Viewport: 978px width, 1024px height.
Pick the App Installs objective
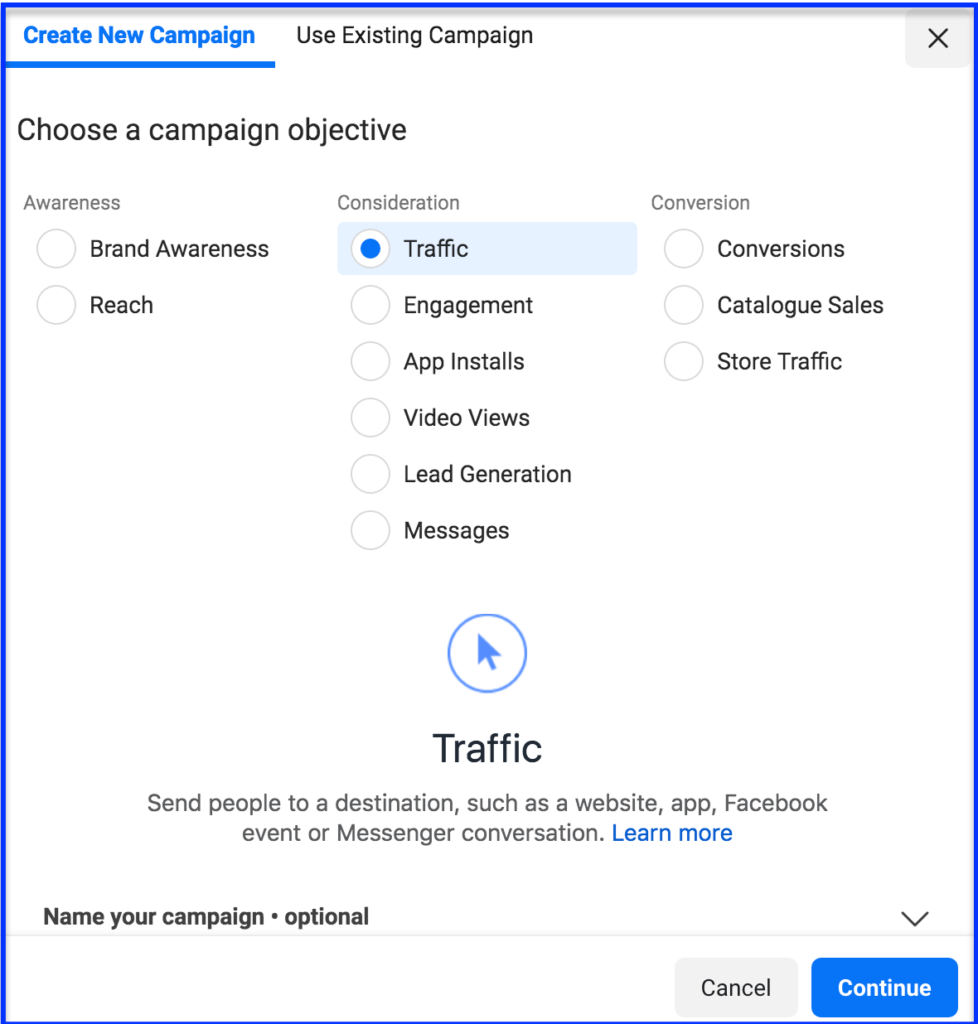371,361
